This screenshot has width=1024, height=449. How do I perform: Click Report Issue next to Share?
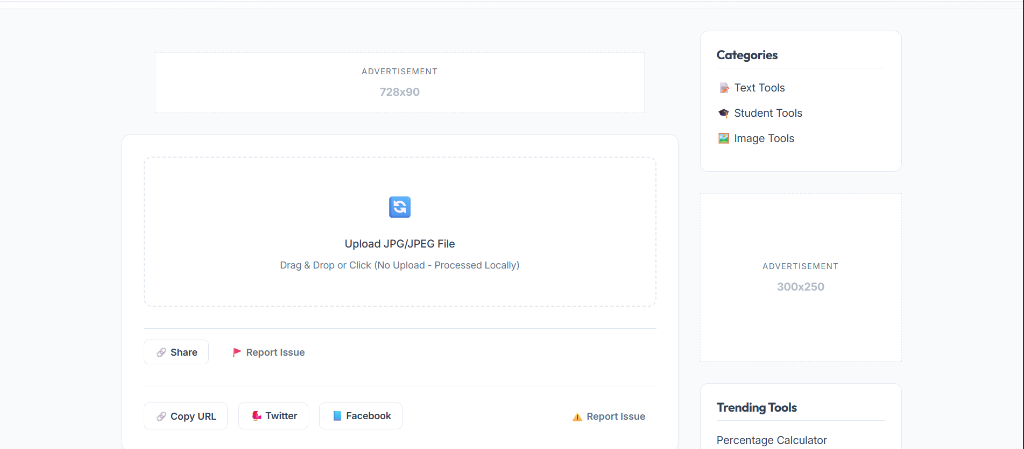click(268, 352)
